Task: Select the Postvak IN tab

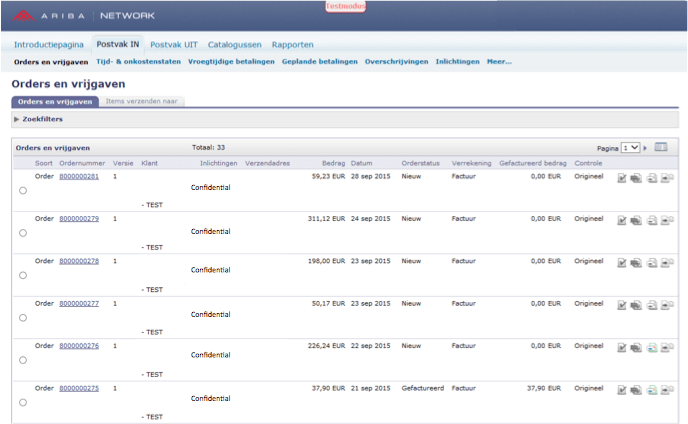Action: pos(118,44)
